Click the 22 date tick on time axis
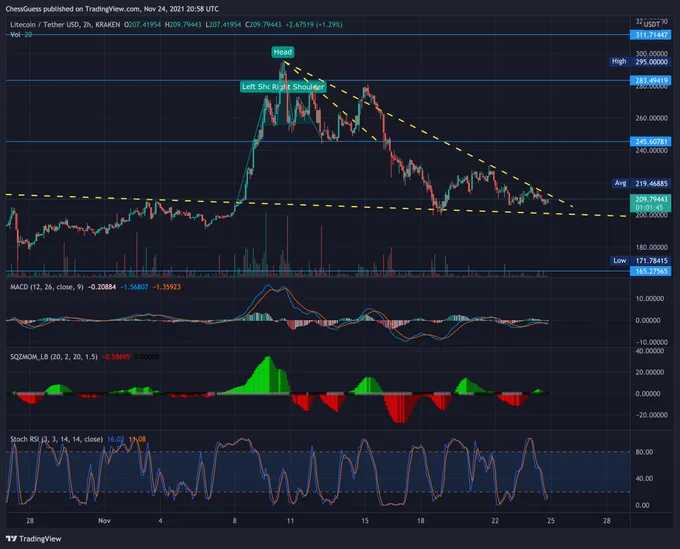The image size is (680, 549). pos(495,520)
